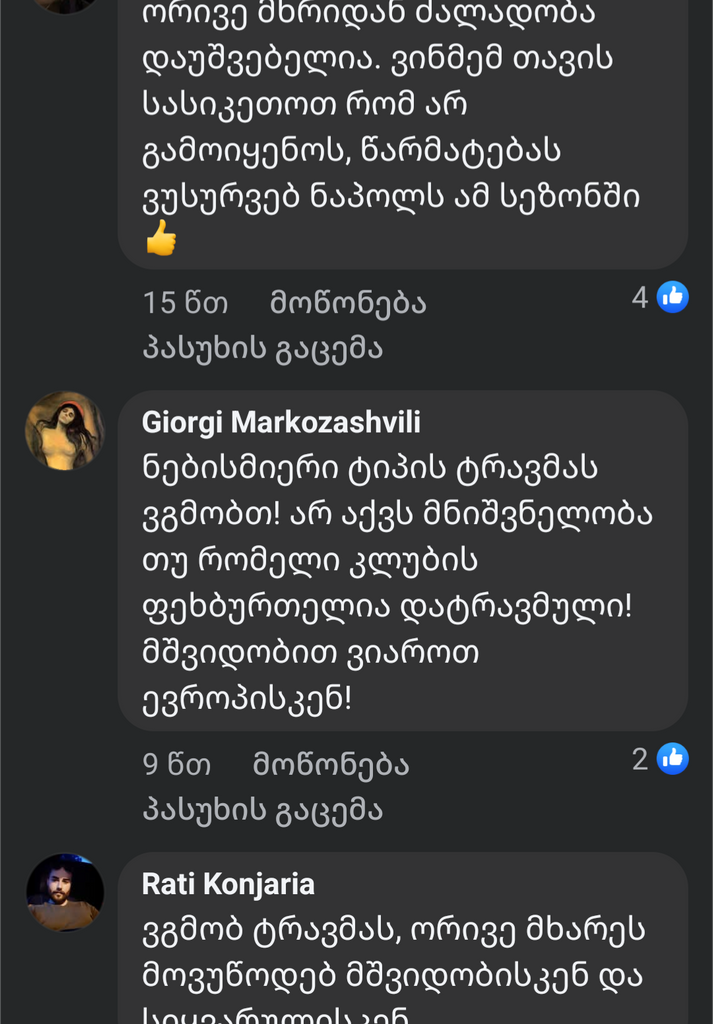Click the thumbs-up reaction icon showing 4 reactions

pyautogui.click(x=671, y=296)
